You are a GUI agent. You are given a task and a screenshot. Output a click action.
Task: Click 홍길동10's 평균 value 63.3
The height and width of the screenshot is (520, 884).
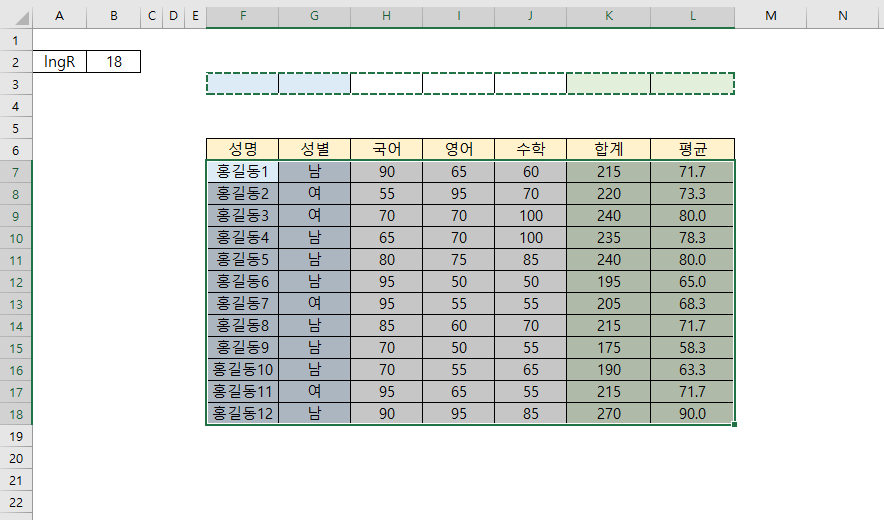coord(692,369)
